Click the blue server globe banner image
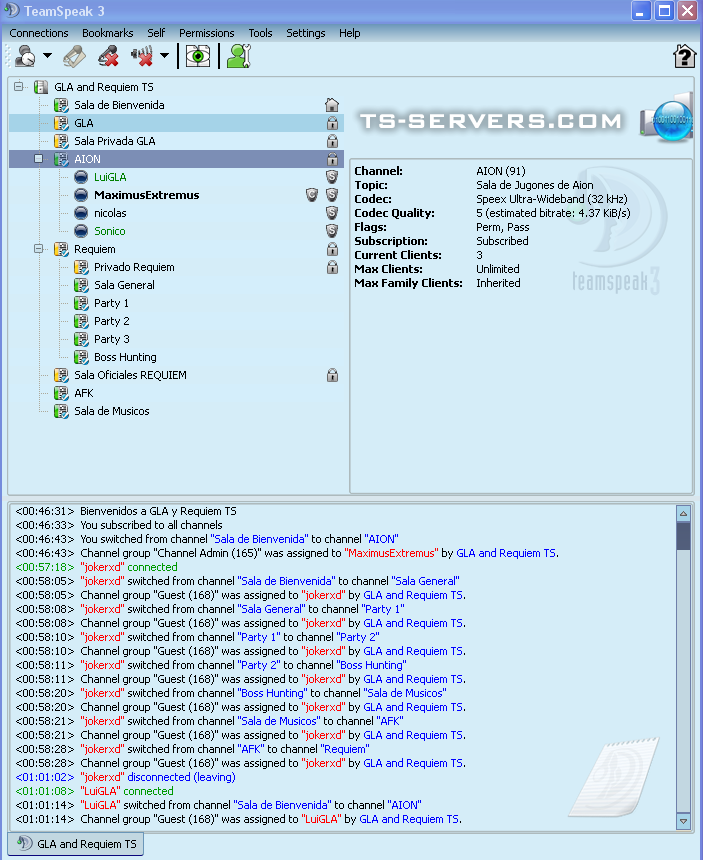 [x=666, y=118]
